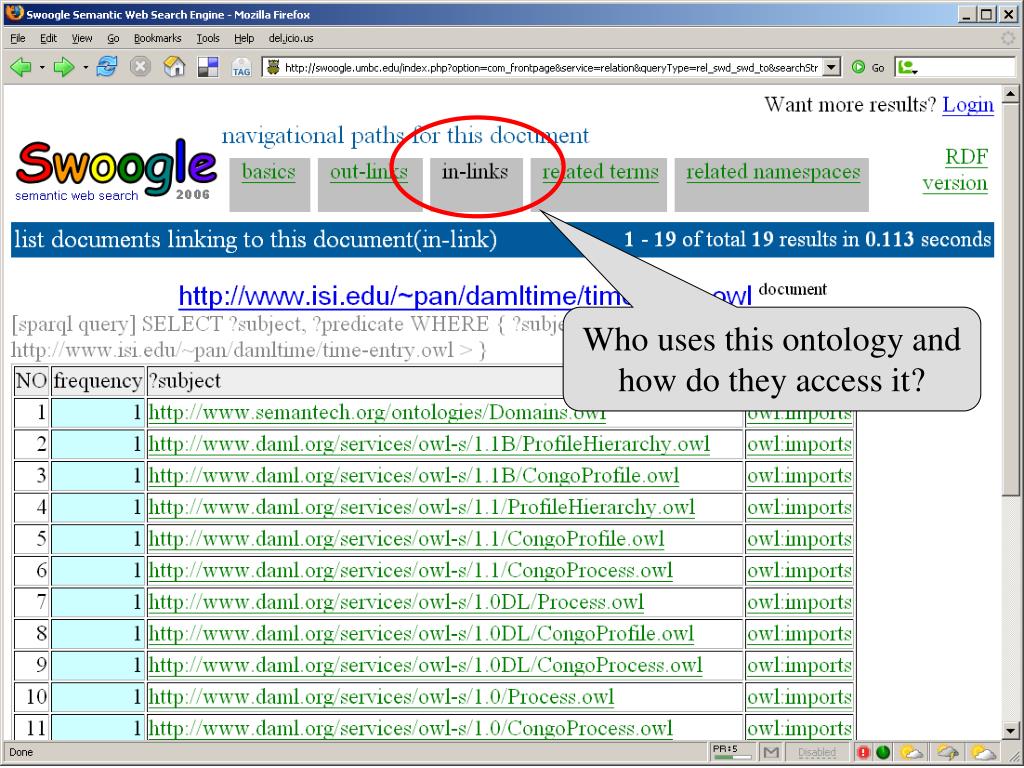Click the page scrollbar thumb
The width and height of the screenshot is (1024, 768).
click(1010, 302)
